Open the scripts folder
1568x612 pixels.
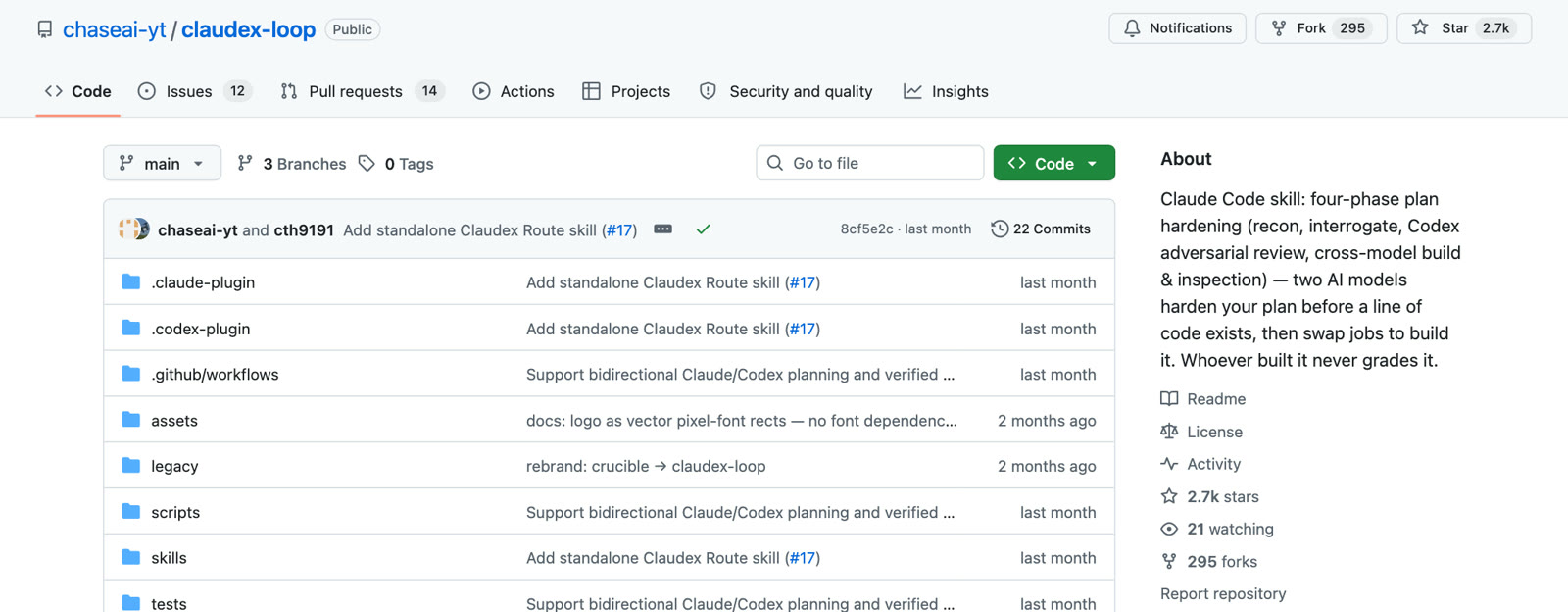click(175, 512)
